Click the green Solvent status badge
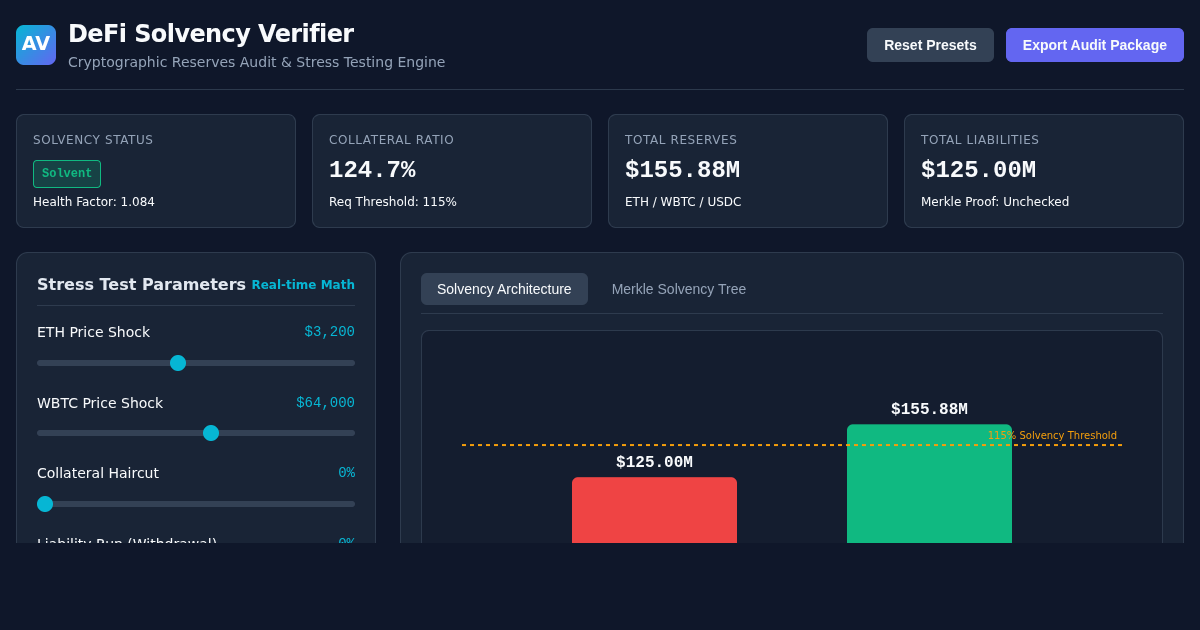The image size is (1200, 630). 67,174
